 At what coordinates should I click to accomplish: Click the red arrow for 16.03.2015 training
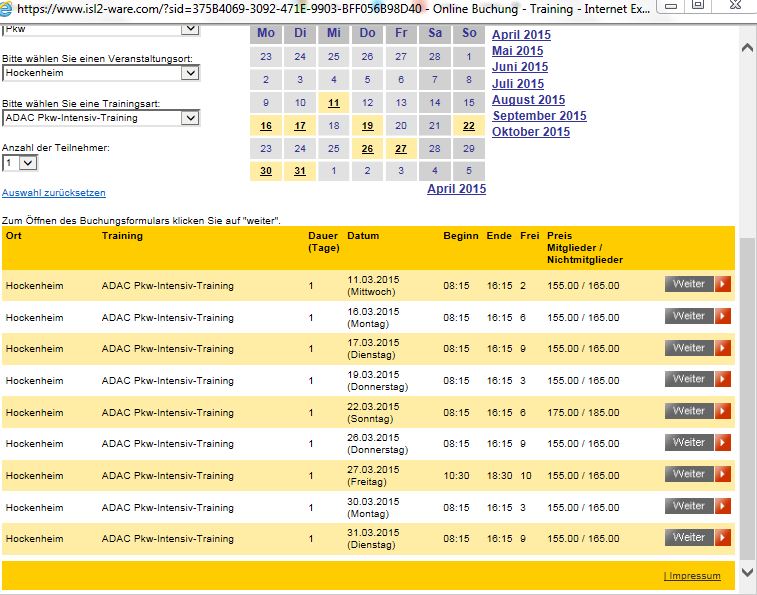[x=723, y=316]
